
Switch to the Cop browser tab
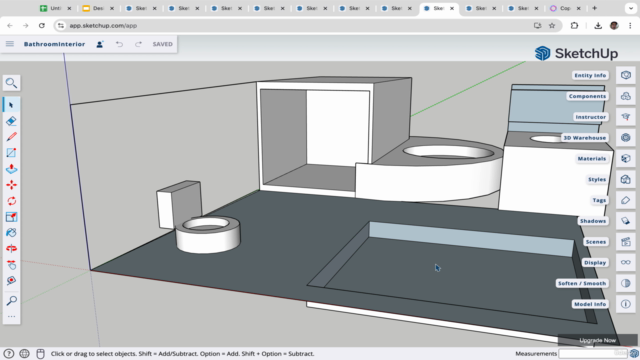point(565,8)
